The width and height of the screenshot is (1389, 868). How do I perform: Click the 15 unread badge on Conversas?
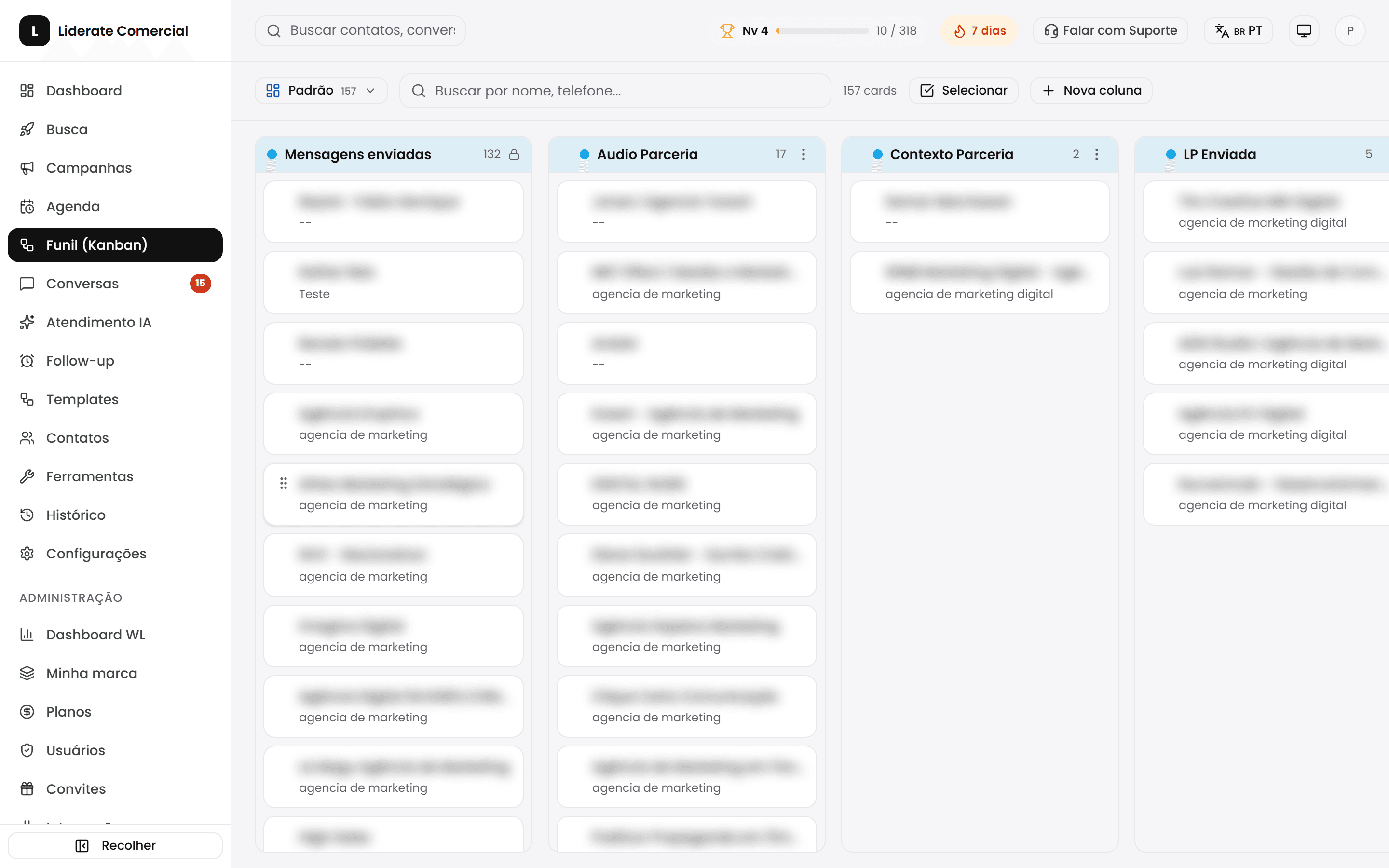coord(200,283)
